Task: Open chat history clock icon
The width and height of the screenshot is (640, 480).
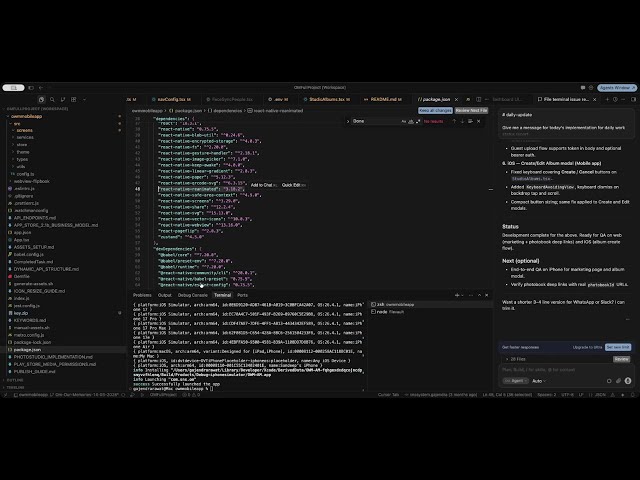Action: pos(615,99)
